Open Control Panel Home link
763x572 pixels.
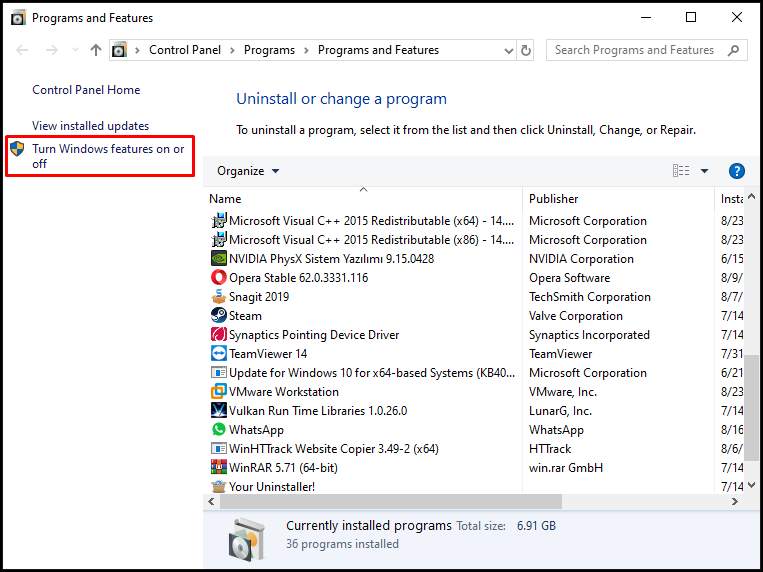coord(86,90)
